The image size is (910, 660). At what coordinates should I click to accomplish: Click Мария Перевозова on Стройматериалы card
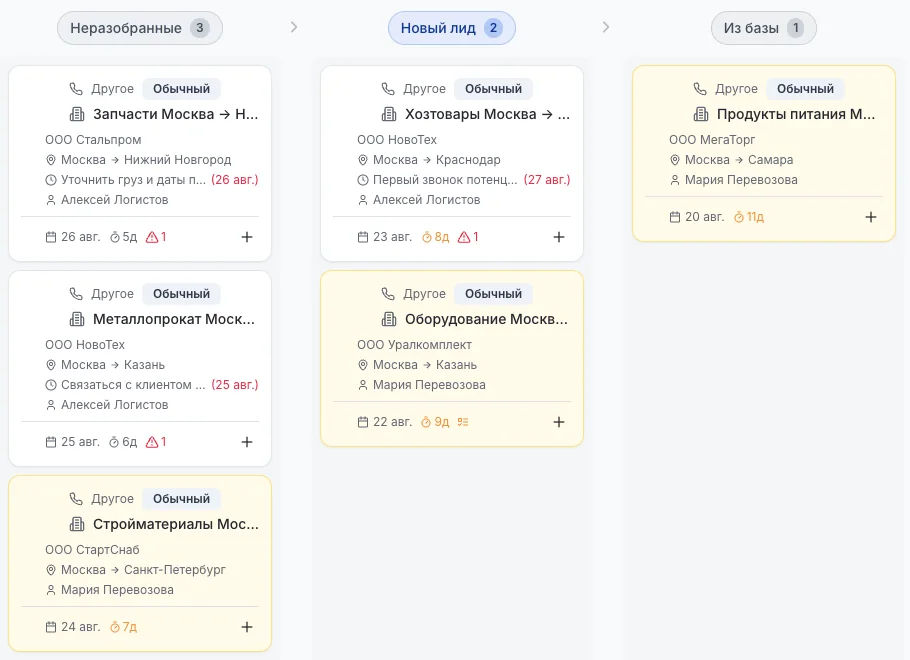click(x=117, y=590)
